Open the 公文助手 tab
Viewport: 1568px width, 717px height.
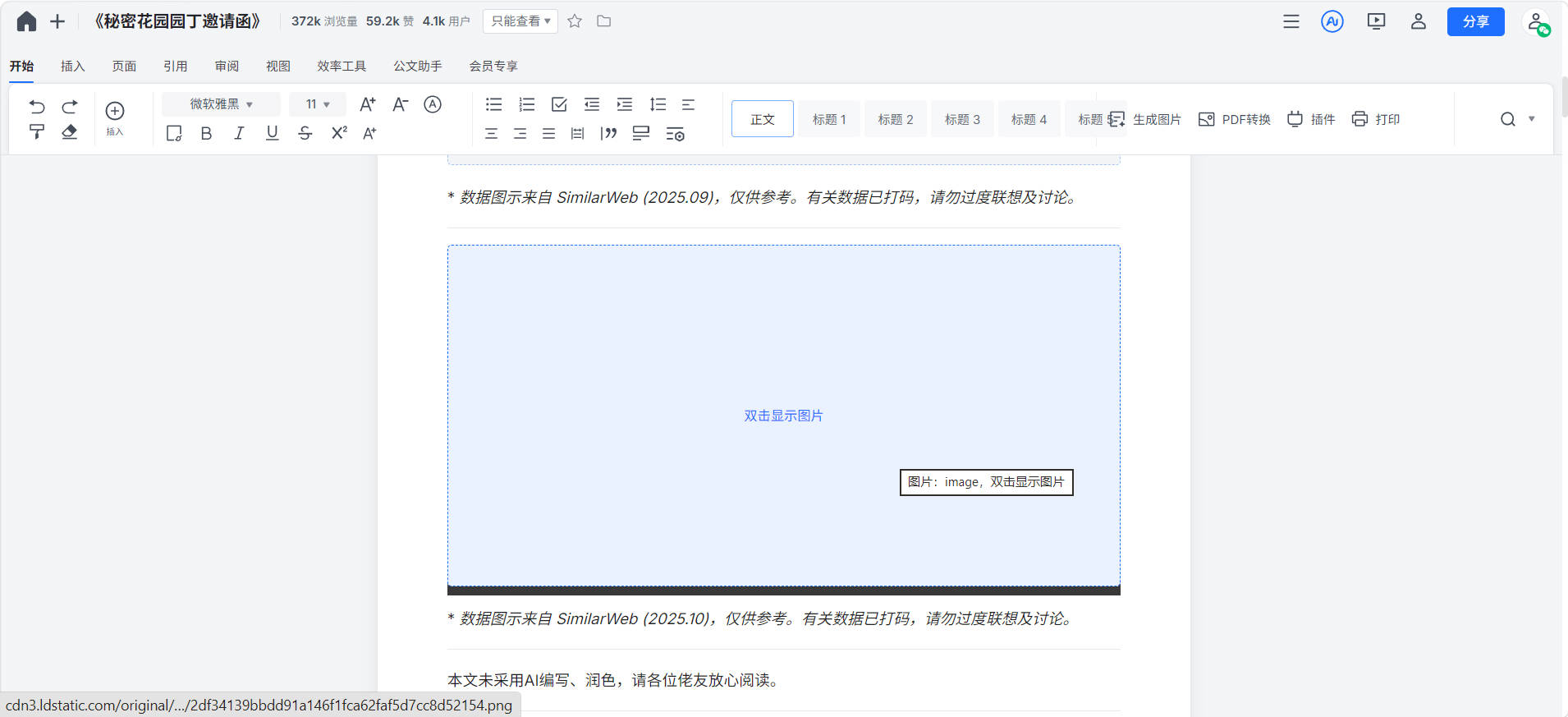[x=418, y=66]
